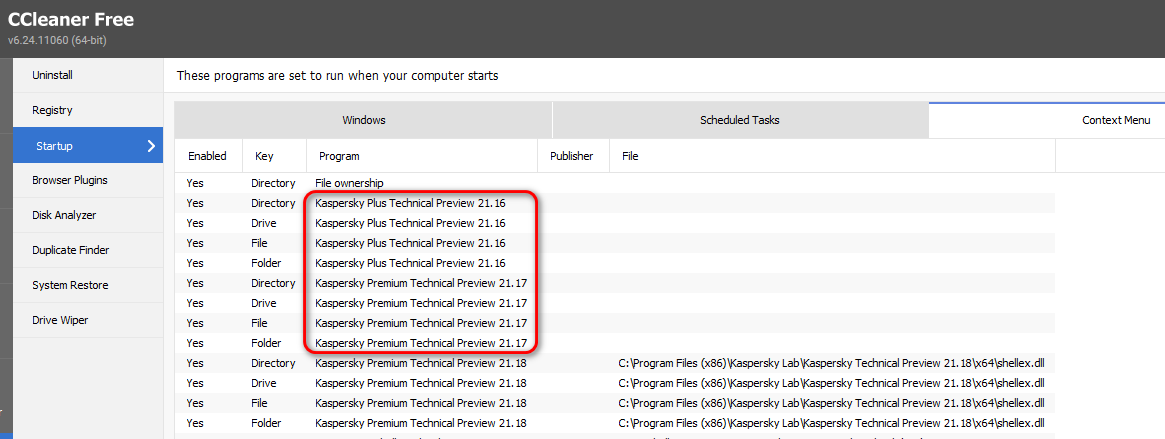Open Disk Analyzer tool
The height and width of the screenshot is (439, 1165).
pos(88,215)
